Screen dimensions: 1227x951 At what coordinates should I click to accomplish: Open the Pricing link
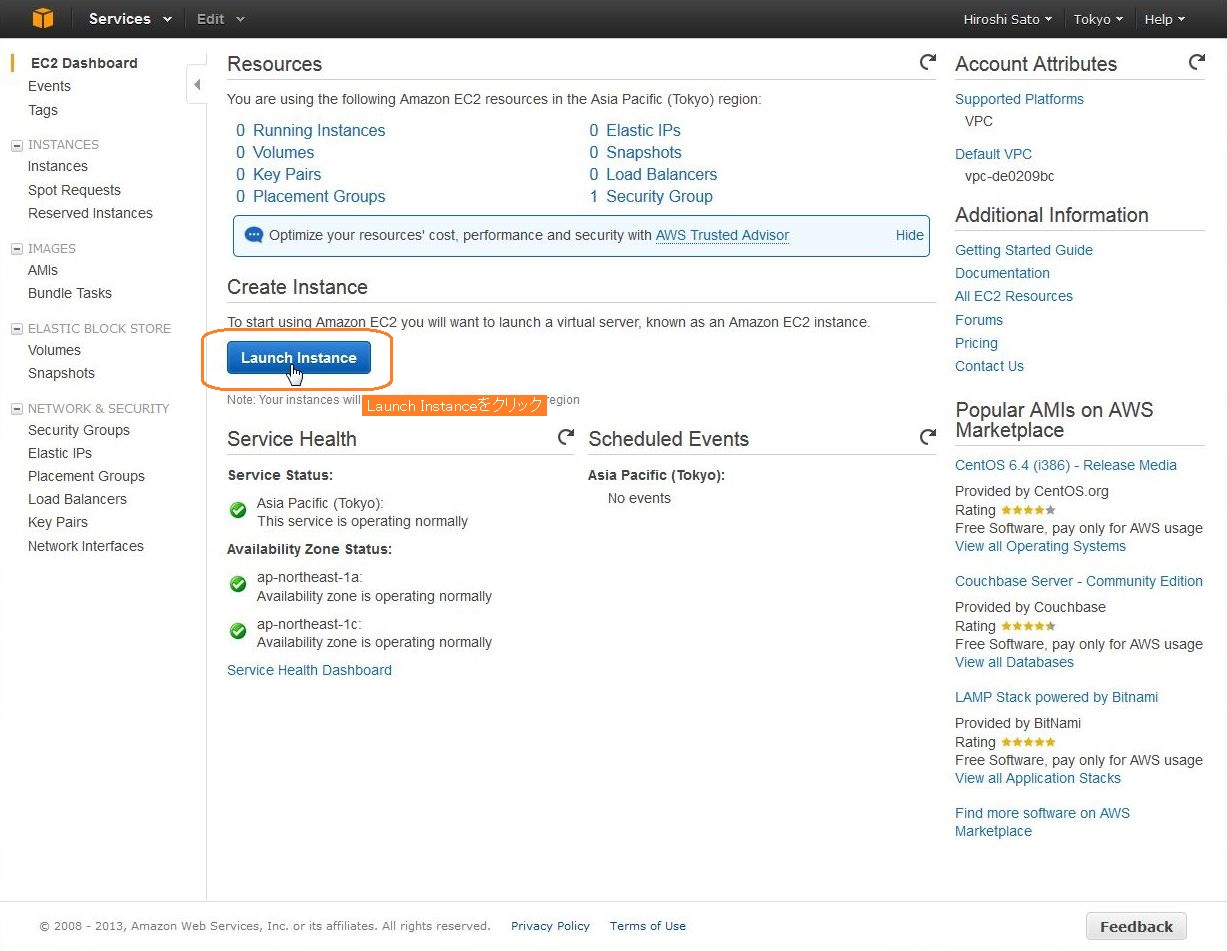pyautogui.click(x=976, y=343)
